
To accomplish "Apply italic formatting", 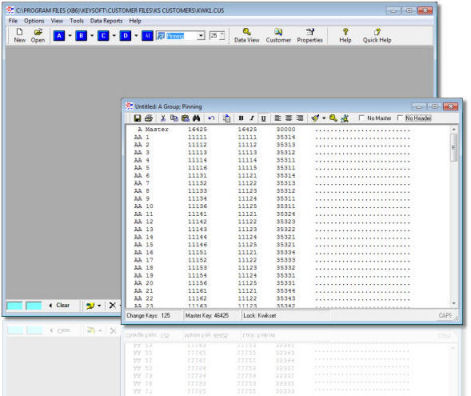I will [252, 118].
